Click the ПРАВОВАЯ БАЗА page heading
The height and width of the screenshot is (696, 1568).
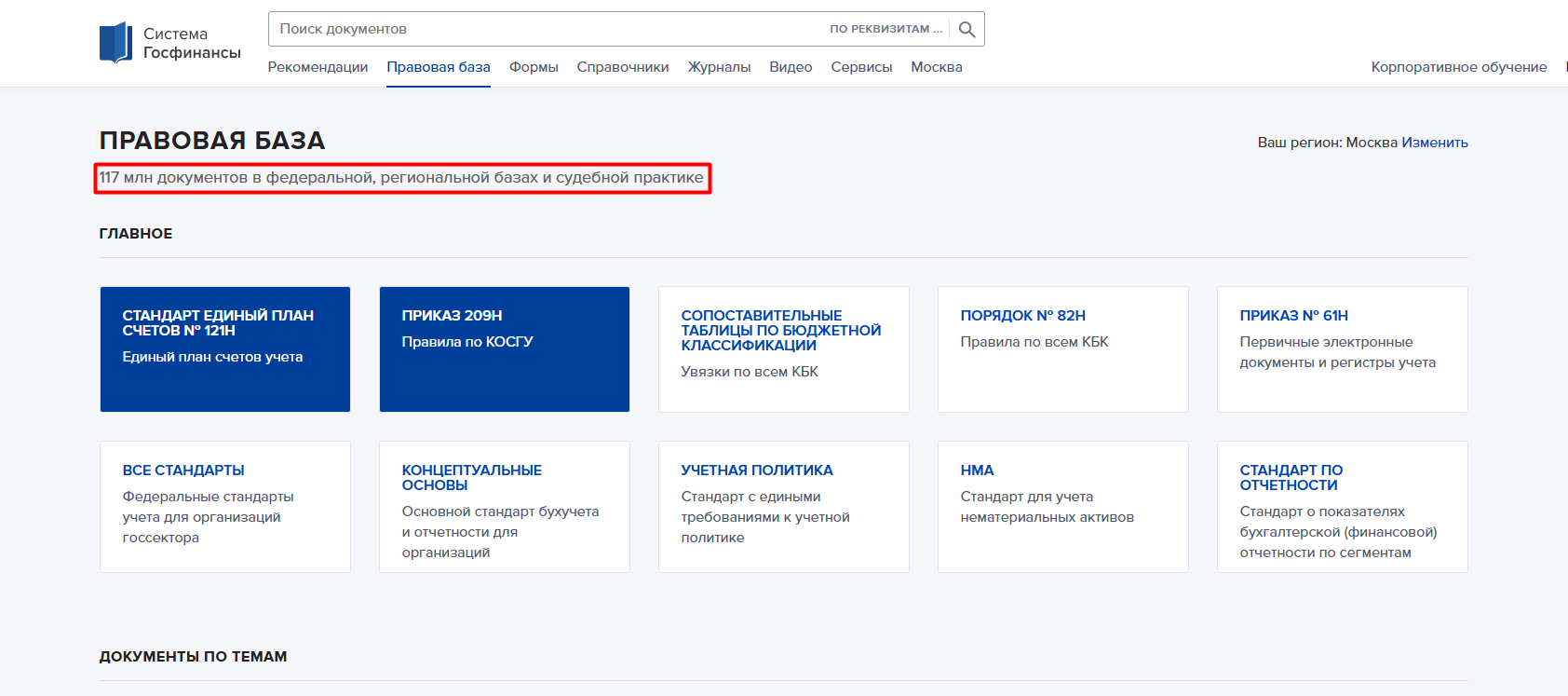pyautogui.click(x=212, y=141)
